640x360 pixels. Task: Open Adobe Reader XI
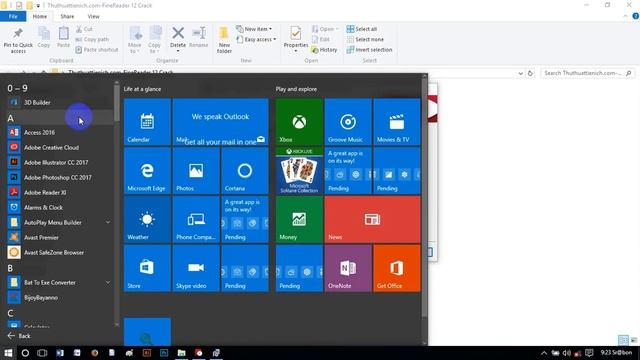tap(59, 192)
